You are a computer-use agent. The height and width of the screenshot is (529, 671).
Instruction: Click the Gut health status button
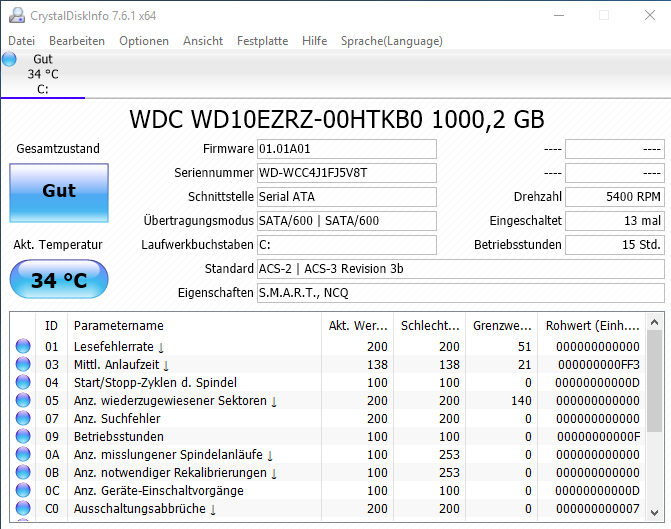(x=59, y=193)
